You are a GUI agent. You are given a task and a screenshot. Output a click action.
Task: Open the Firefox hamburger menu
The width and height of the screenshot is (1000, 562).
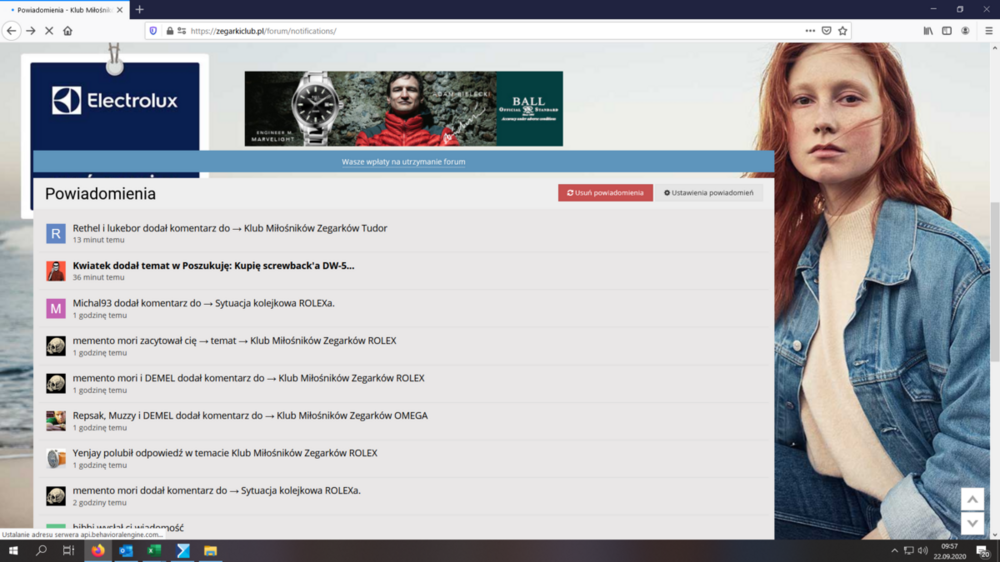989,31
